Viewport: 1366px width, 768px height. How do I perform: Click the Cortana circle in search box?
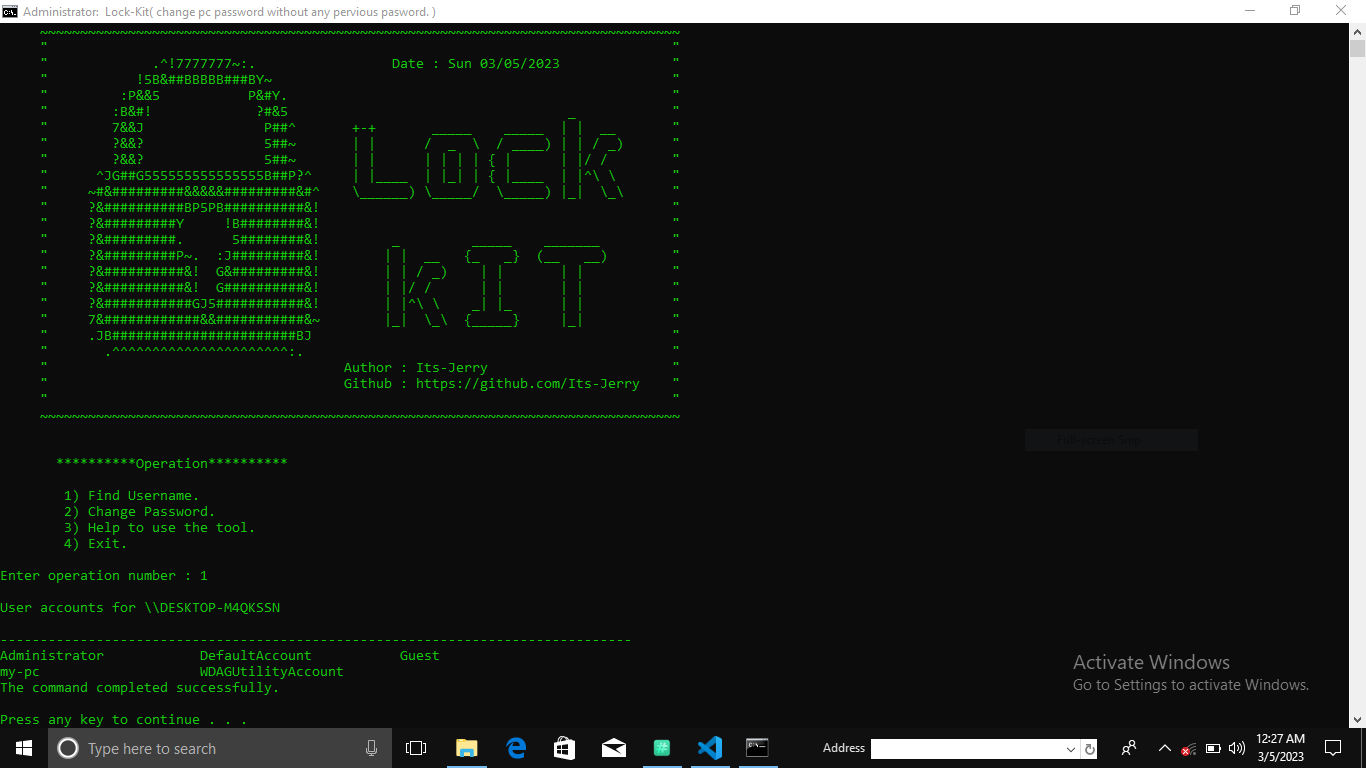(68, 748)
